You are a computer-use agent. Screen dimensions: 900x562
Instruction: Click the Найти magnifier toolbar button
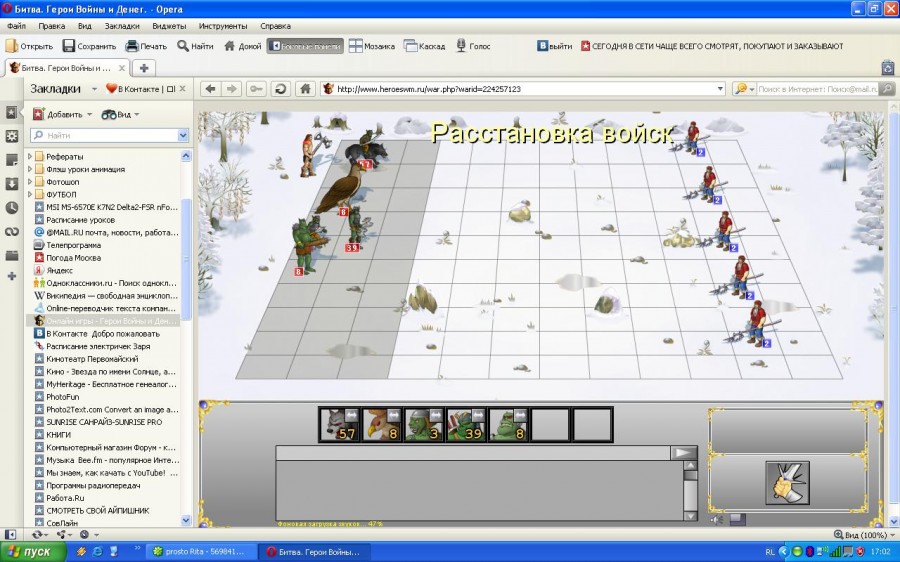[195, 46]
